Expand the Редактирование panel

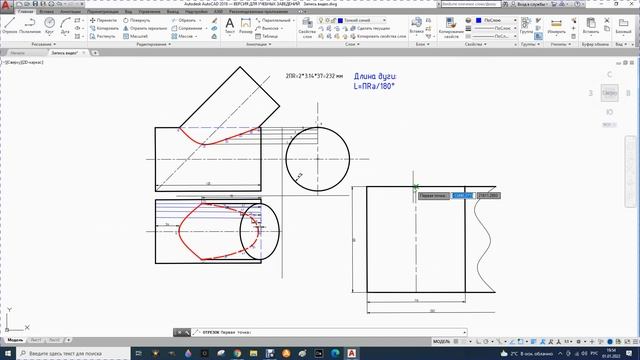pyautogui.click(x=154, y=44)
